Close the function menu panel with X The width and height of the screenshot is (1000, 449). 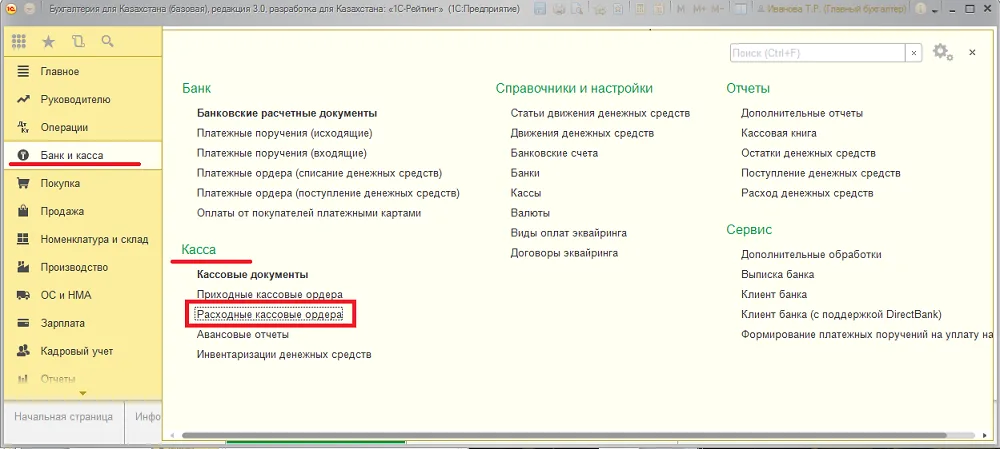[x=972, y=53]
